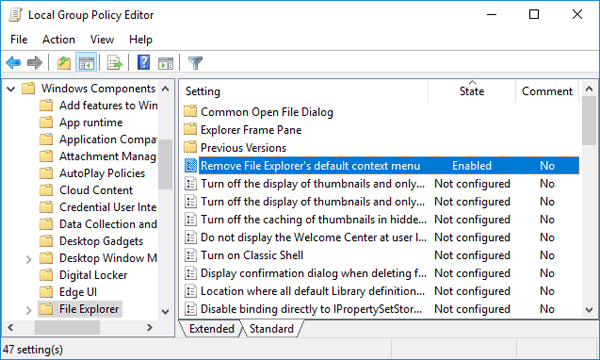Click the tree pane scroll up arrow
This screenshot has height=360, width=600.
165,89
